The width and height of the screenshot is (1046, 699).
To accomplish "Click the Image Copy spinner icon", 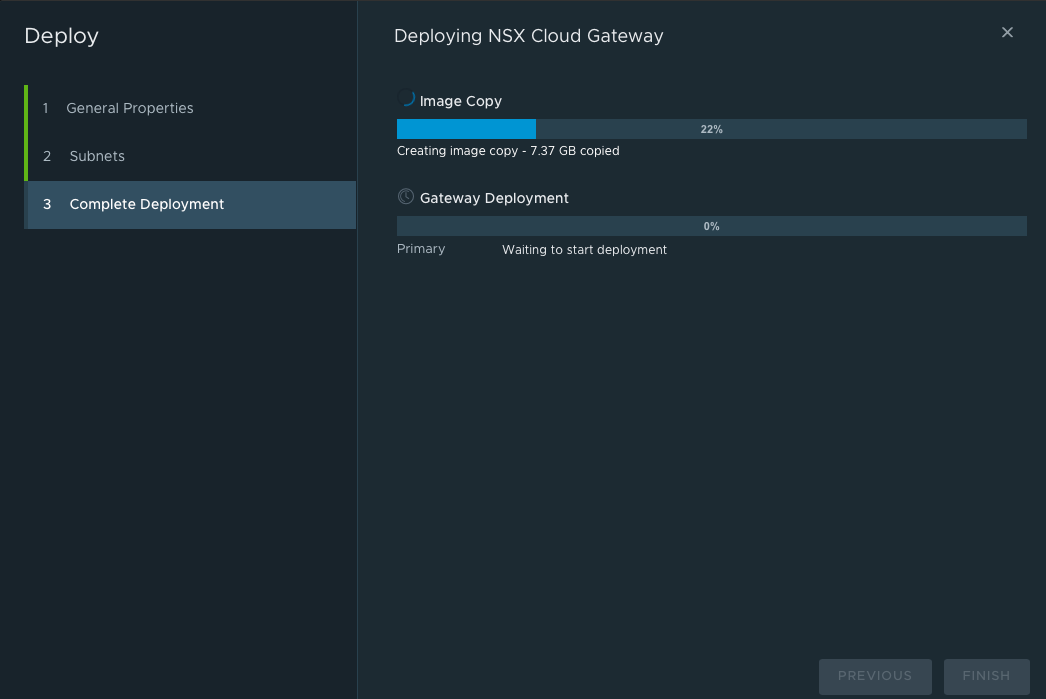I will 406,98.
